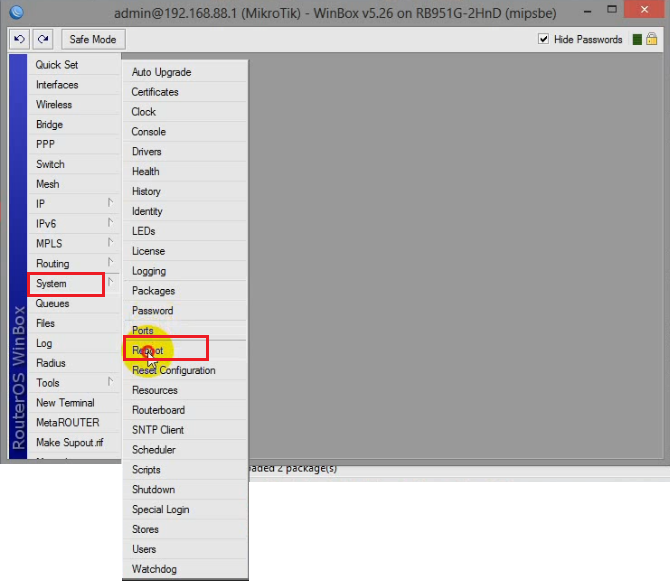Expand the IPv6 submenu arrow

coord(111,223)
